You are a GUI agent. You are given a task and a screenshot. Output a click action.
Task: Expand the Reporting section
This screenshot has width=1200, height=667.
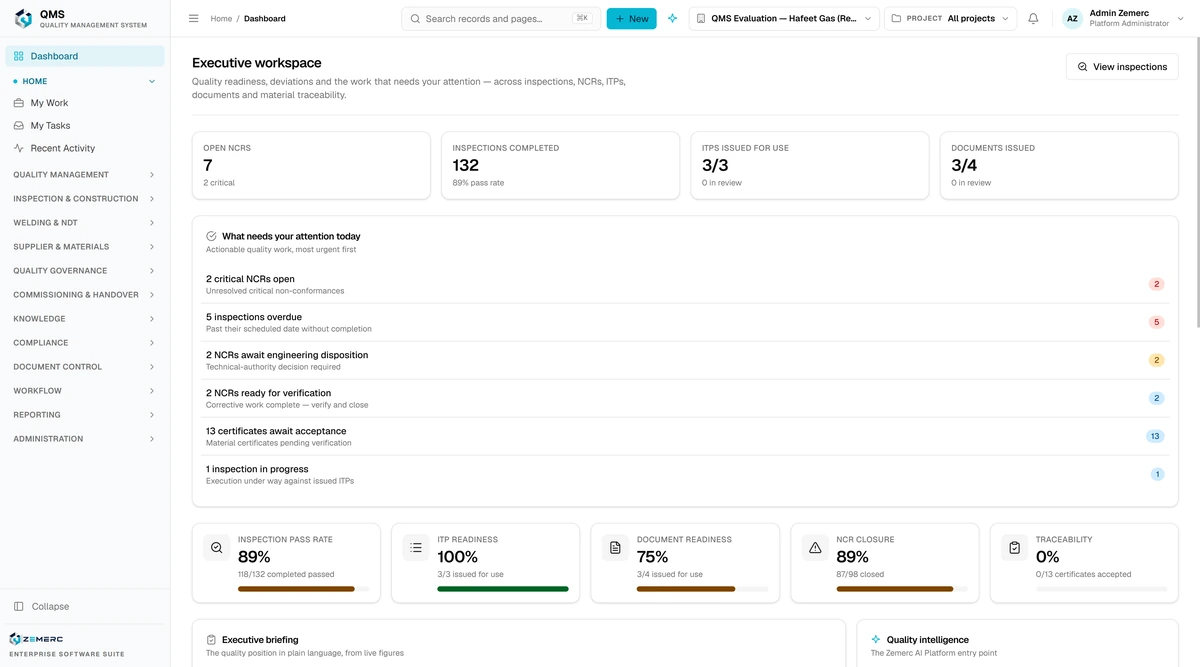[84, 415]
